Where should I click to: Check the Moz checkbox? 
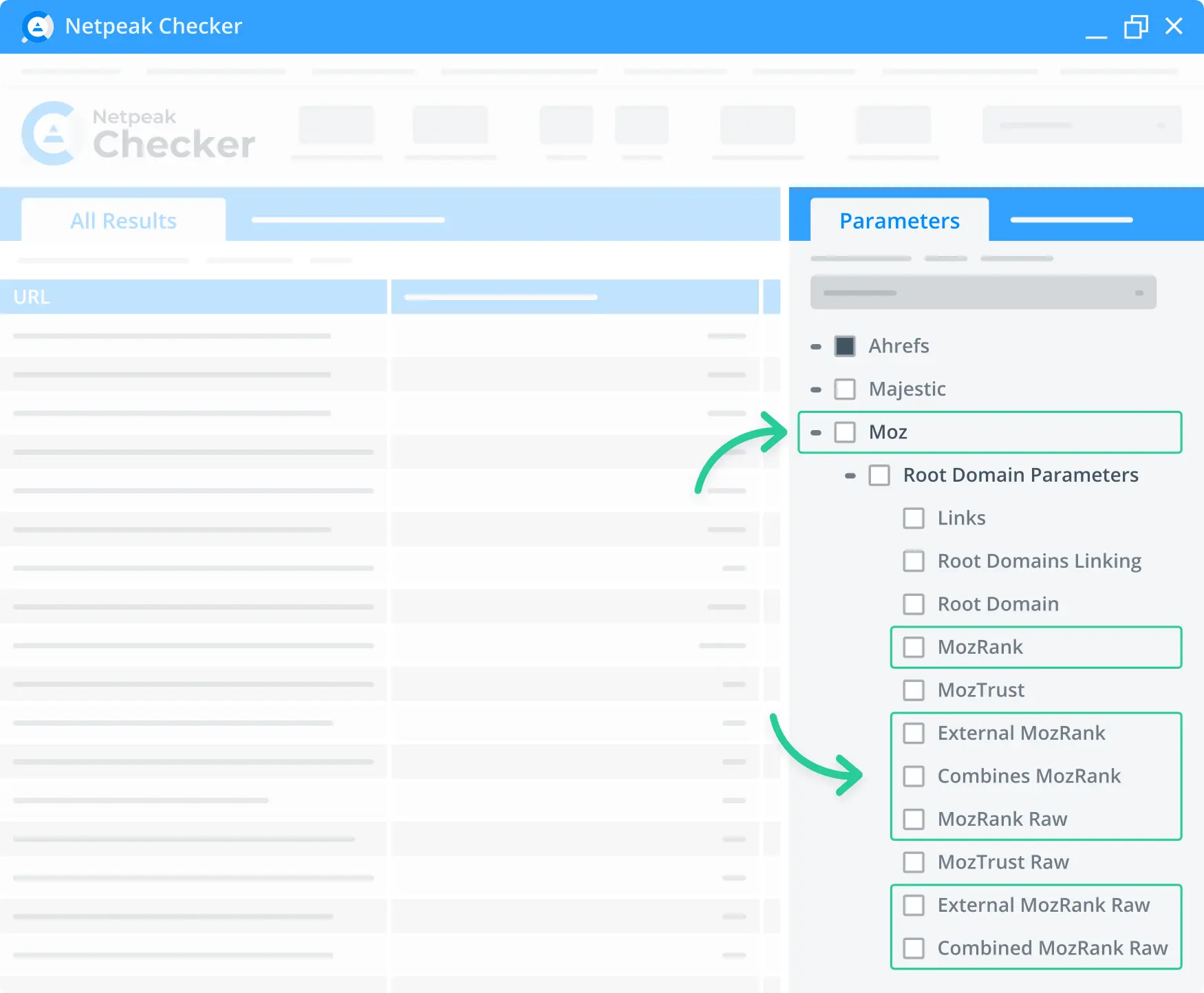(845, 432)
